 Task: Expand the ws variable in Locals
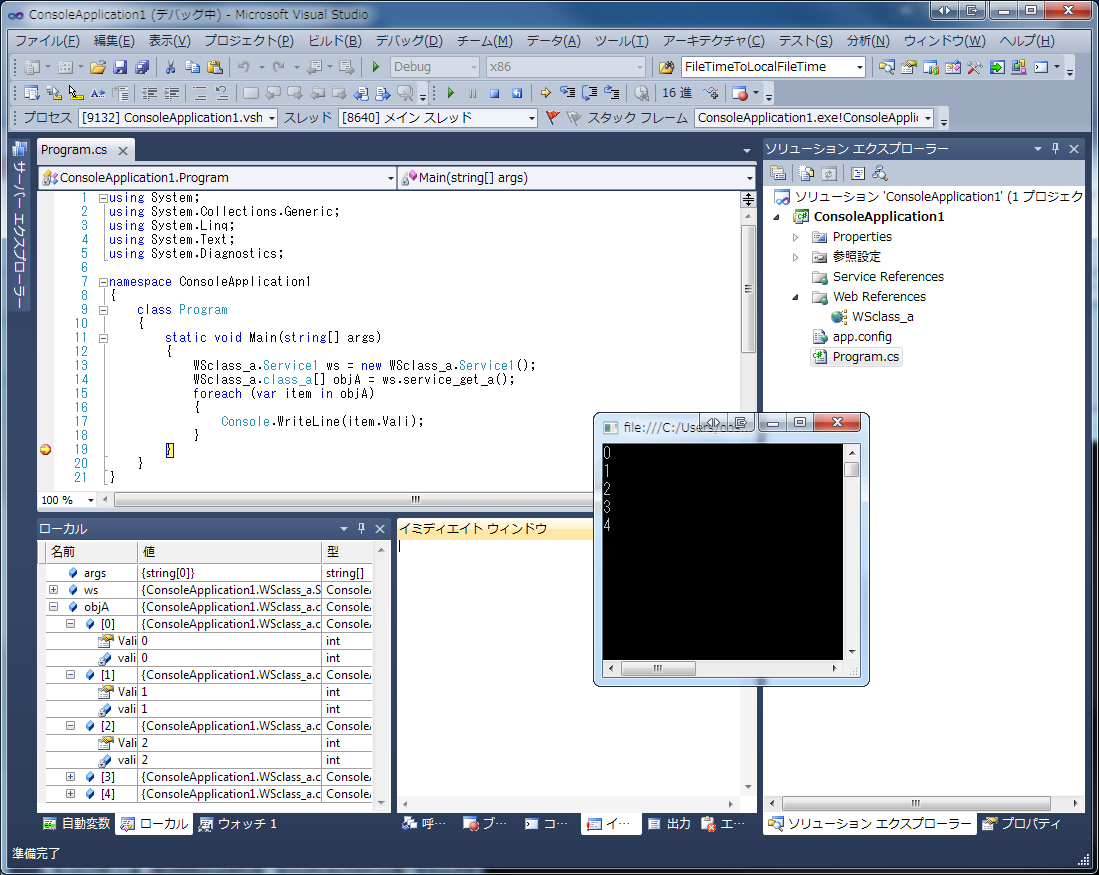(53, 590)
